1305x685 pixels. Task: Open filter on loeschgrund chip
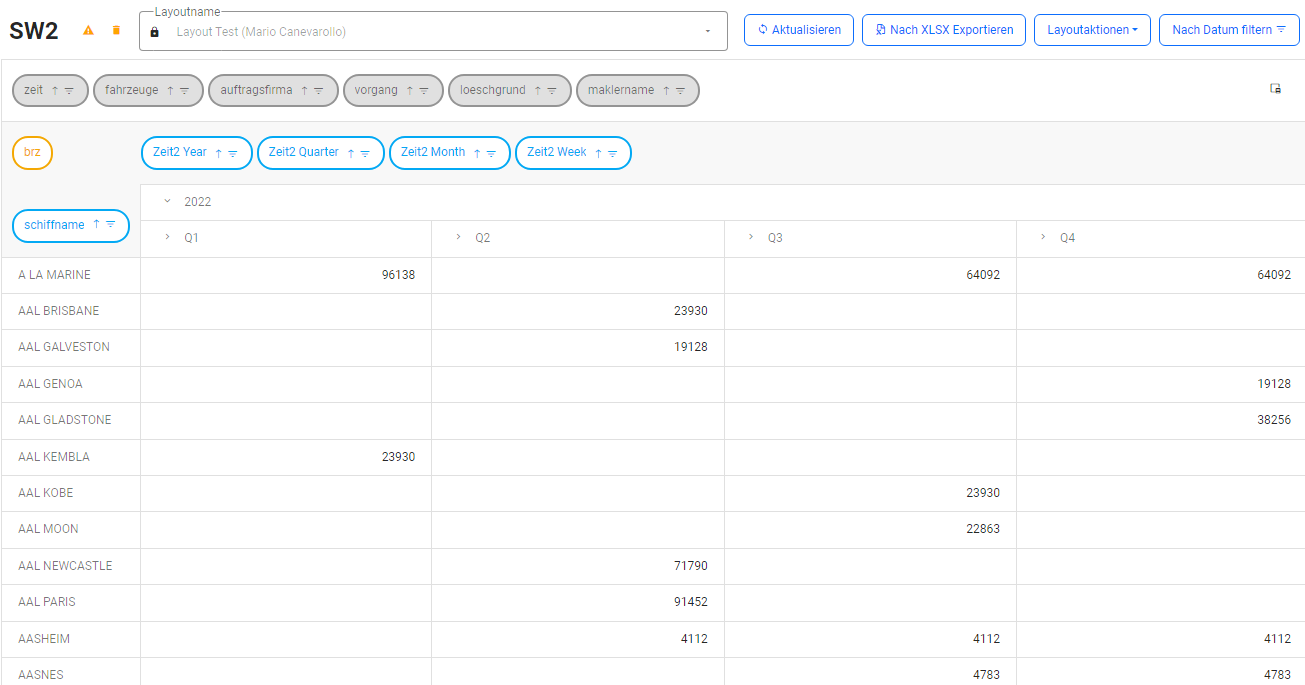[552, 91]
